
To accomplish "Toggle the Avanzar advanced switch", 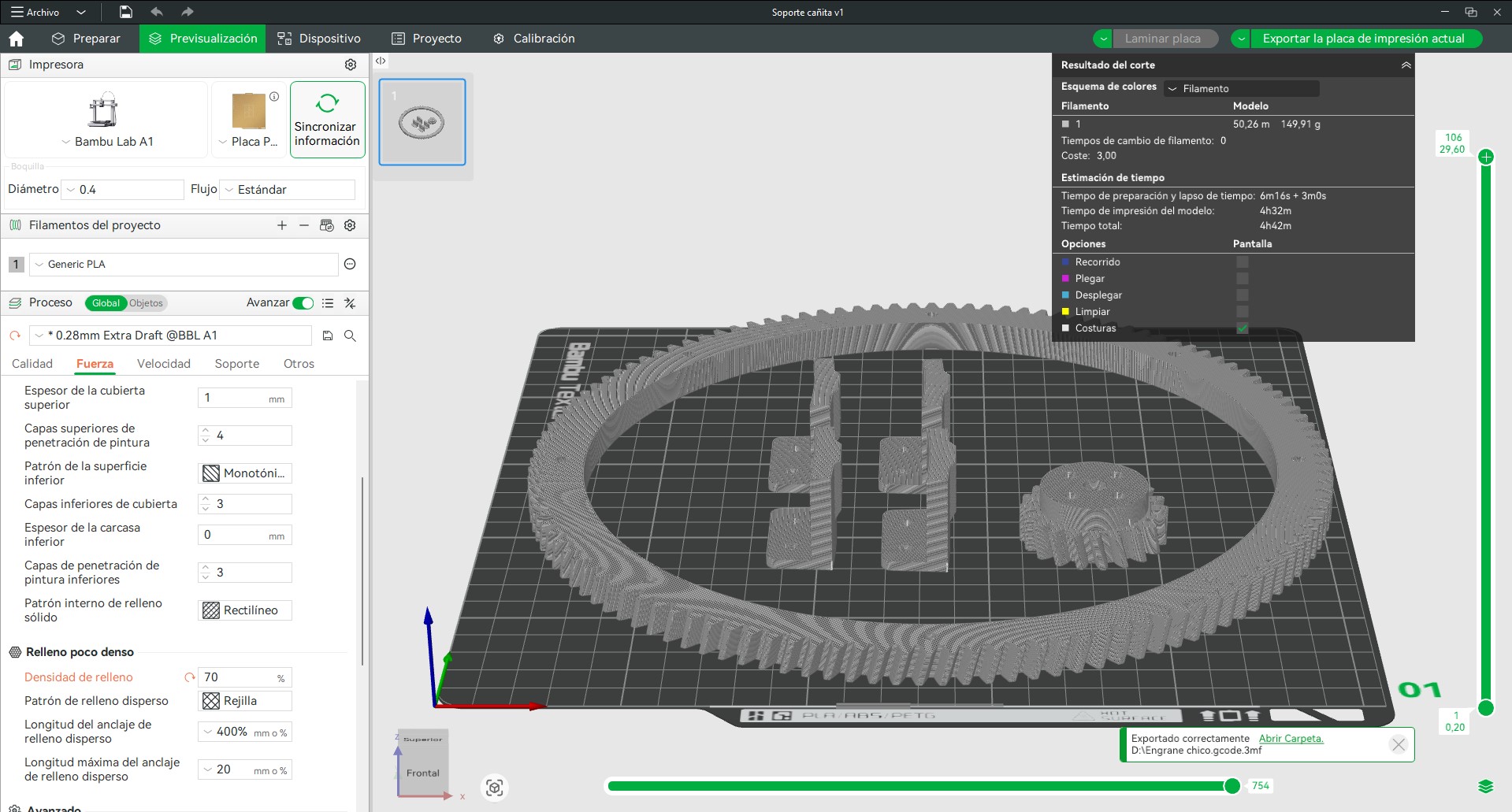I will click(x=303, y=303).
